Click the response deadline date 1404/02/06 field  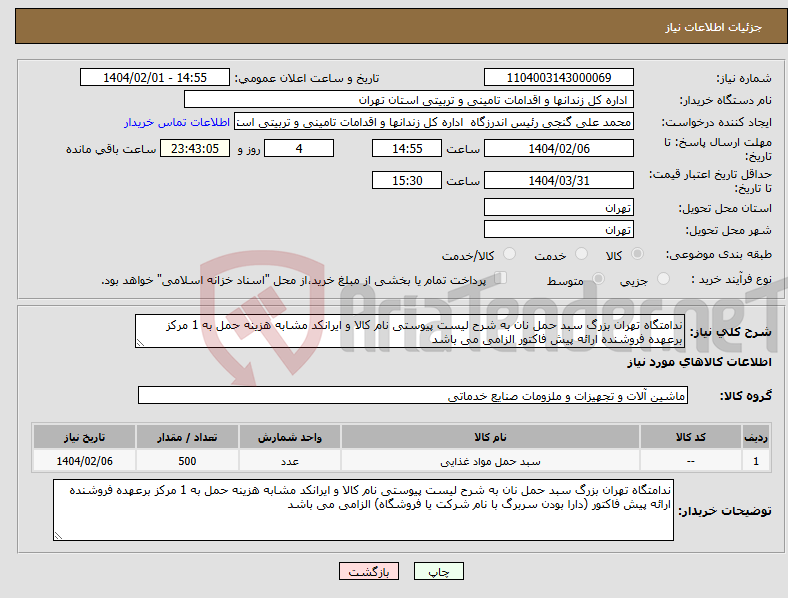click(558, 149)
